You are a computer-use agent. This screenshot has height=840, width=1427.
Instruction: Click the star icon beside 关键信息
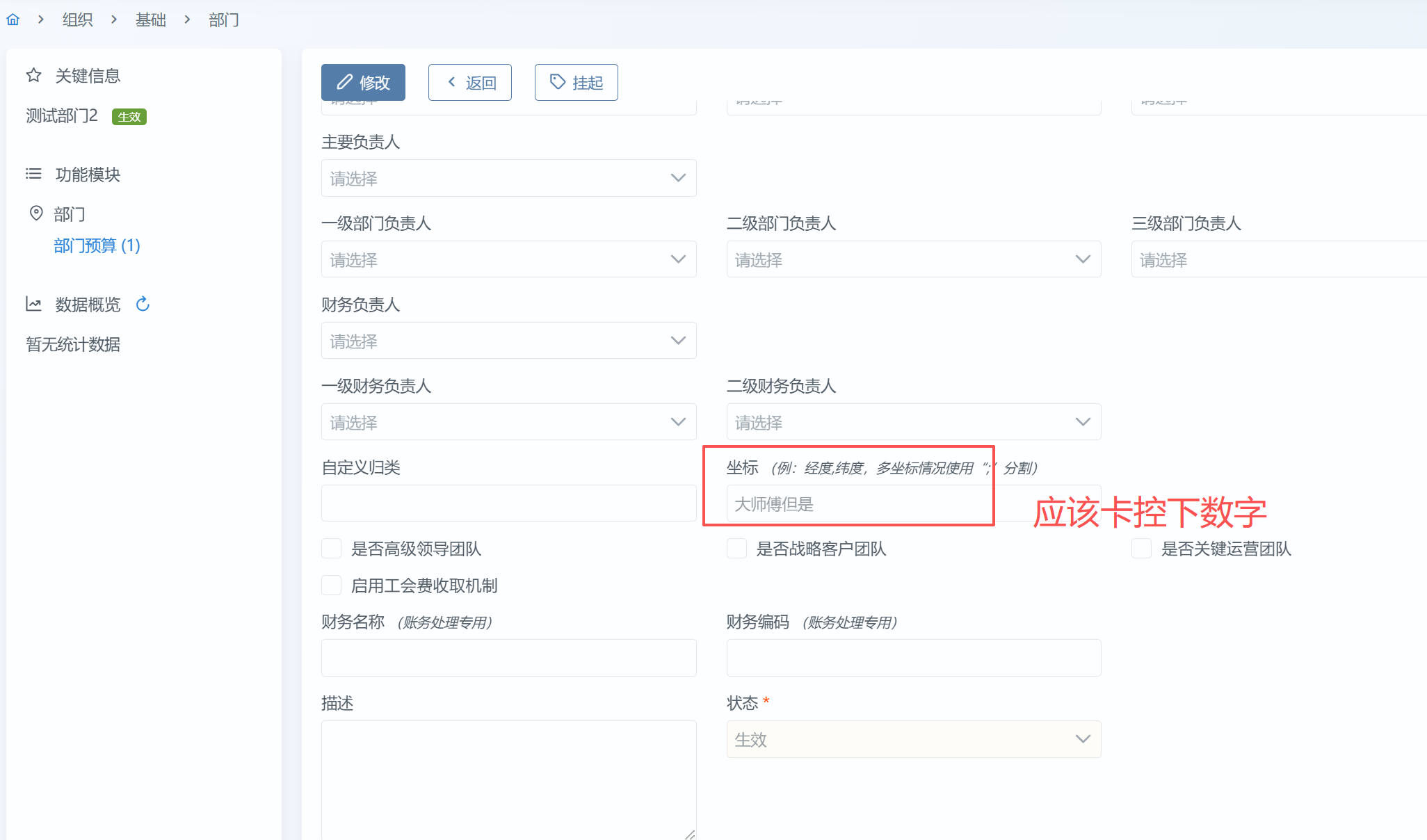click(x=33, y=75)
